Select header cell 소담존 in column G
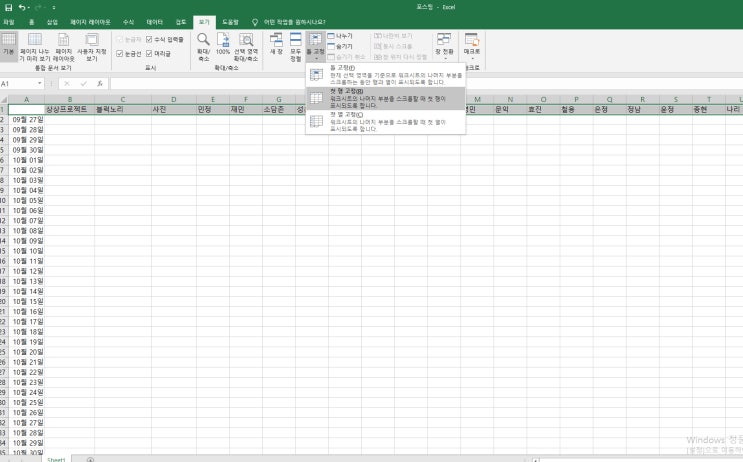The width and height of the screenshot is (743, 462). pyautogui.click(x=279, y=109)
